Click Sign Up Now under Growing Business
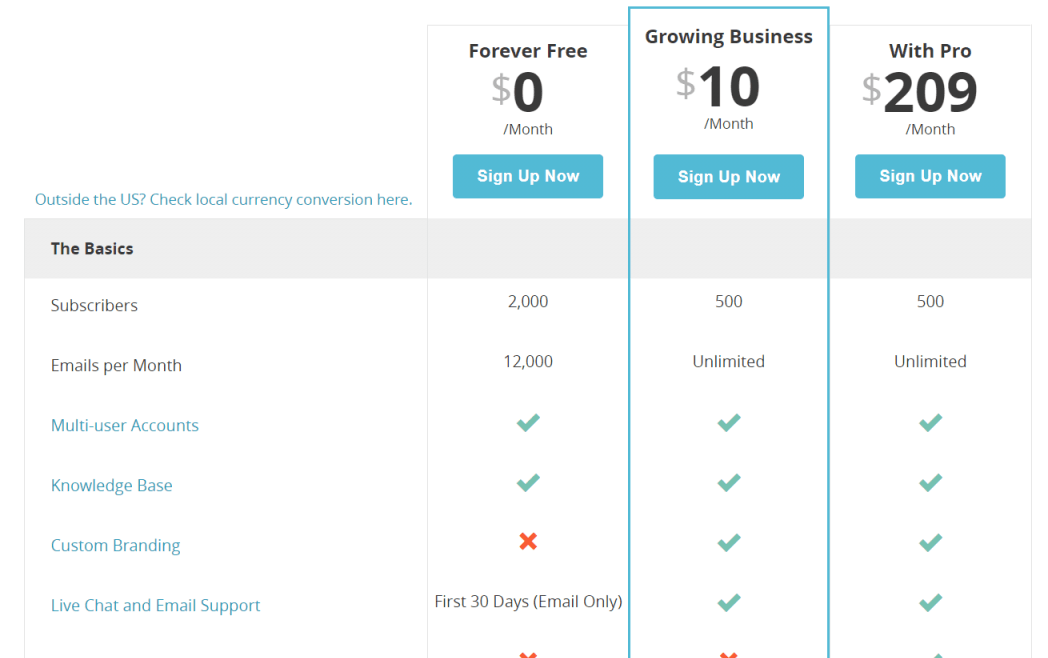The image size is (1048, 658). click(x=728, y=176)
